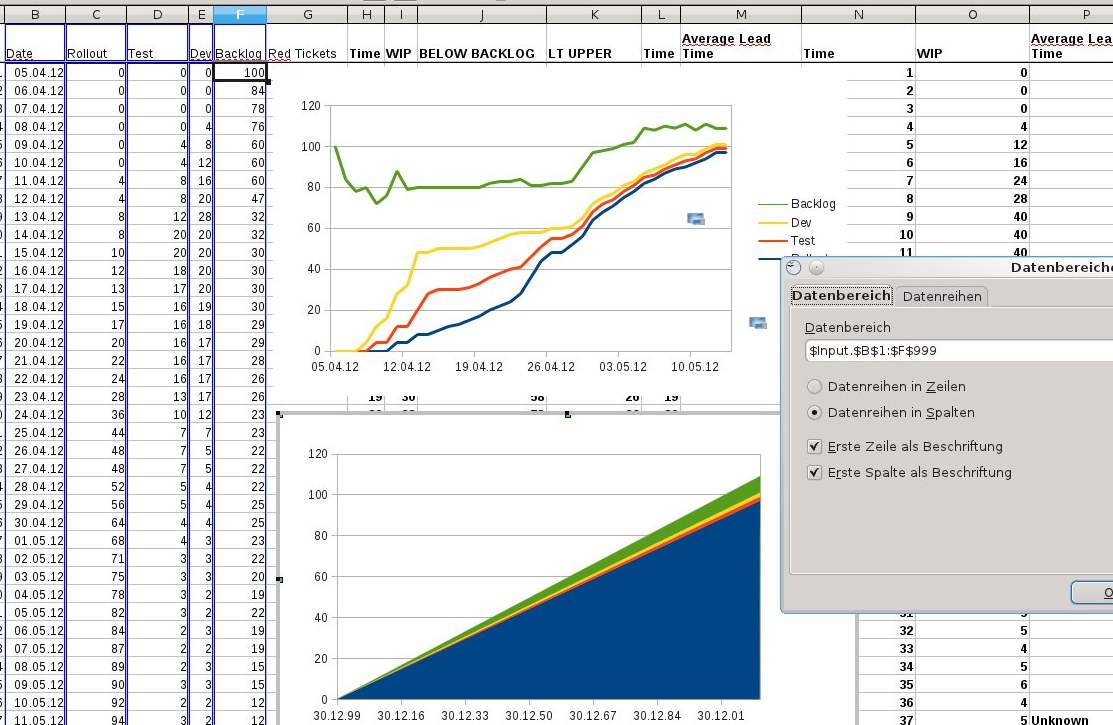Image resolution: width=1113 pixels, height=725 pixels.
Task: Switch to the Datenreihen tab
Action: (x=942, y=296)
